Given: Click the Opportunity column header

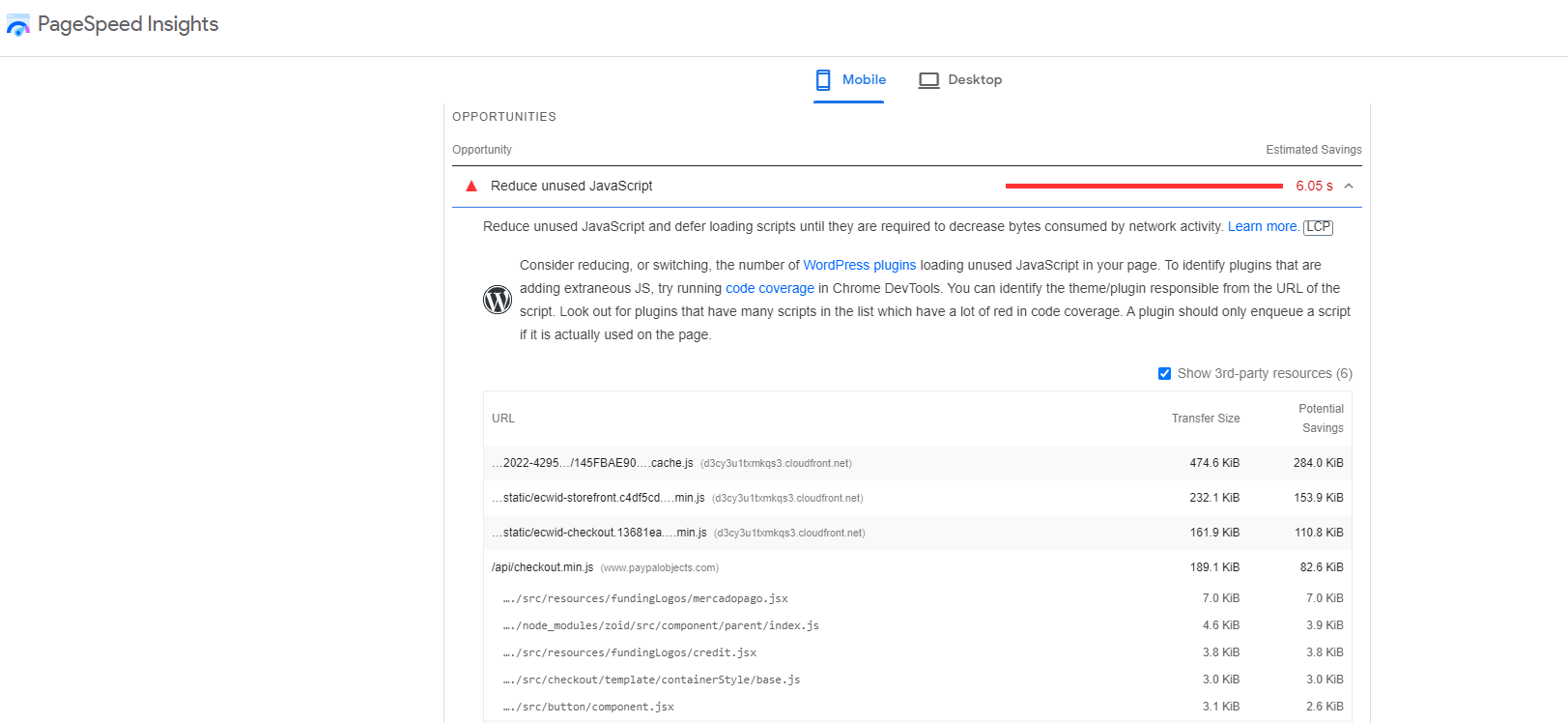Looking at the screenshot, I should click(482, 150).
